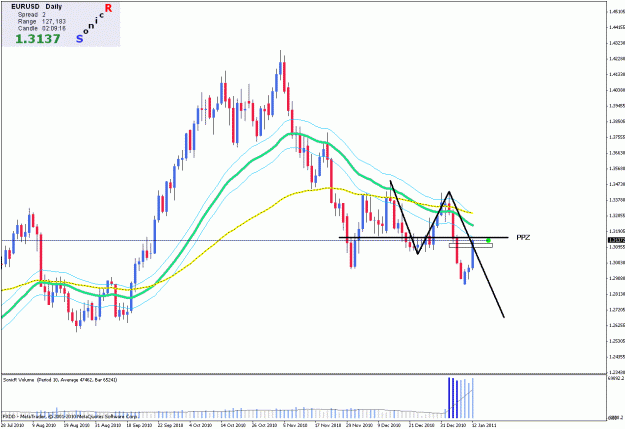Click the Candle 02:09:18 countdown

pos(42,29)
